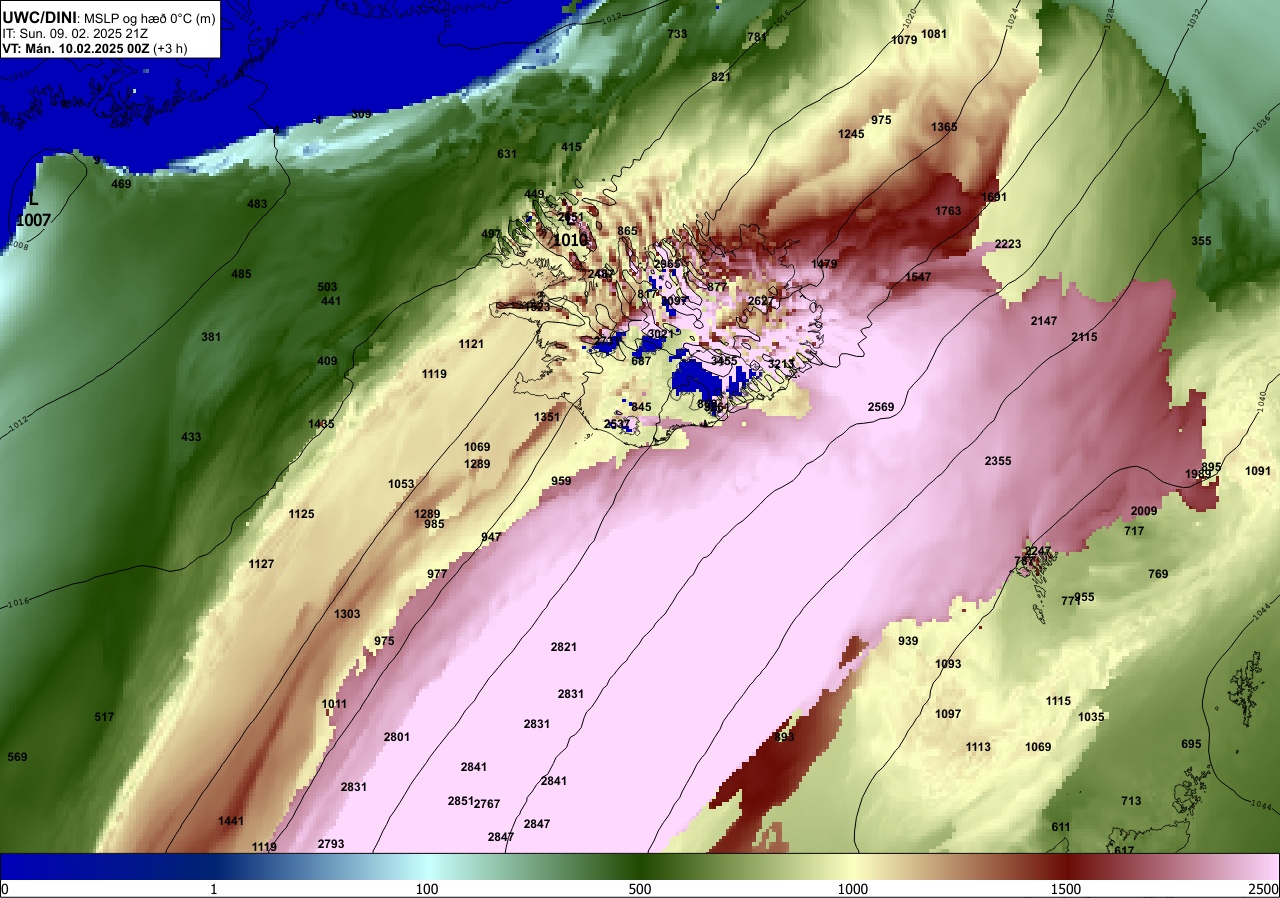Click the 433 height value
This screenshot has height=898, width=1280.
pos(191,437)
